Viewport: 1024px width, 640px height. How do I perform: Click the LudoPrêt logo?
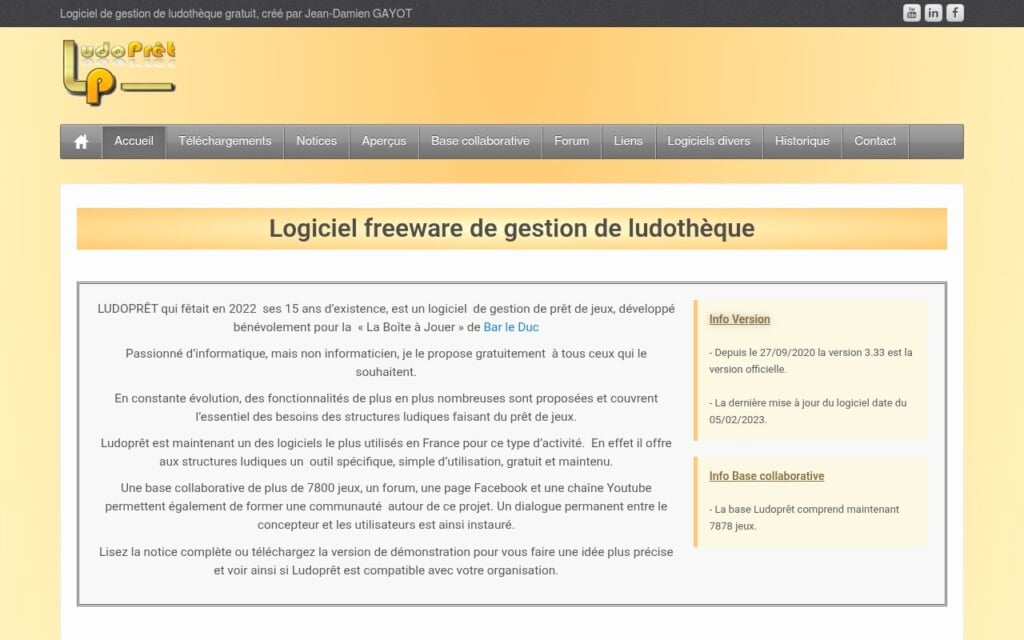pyautogui.click(x=120, y=72)
